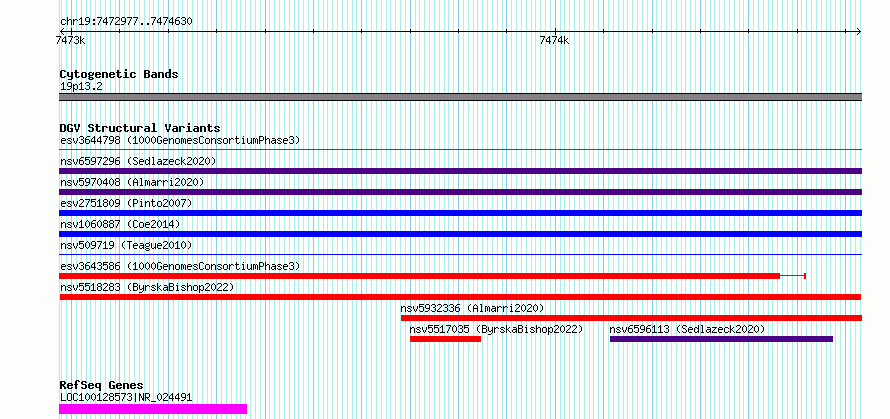Image resolution: width=890 pixels, height=419 pixels.
Task: Open the esv2751809 (Pinto2007) label
Action: coord(126,203)
